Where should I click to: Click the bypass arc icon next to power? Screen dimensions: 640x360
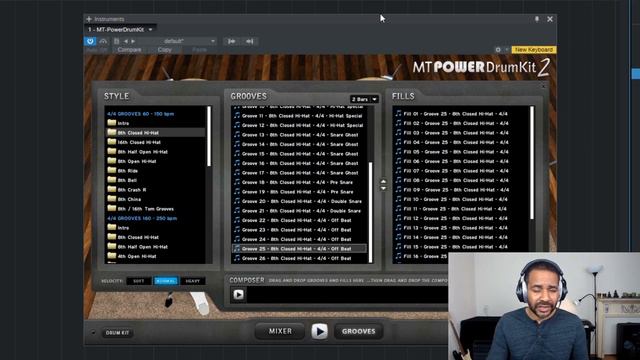pos(103,41)
